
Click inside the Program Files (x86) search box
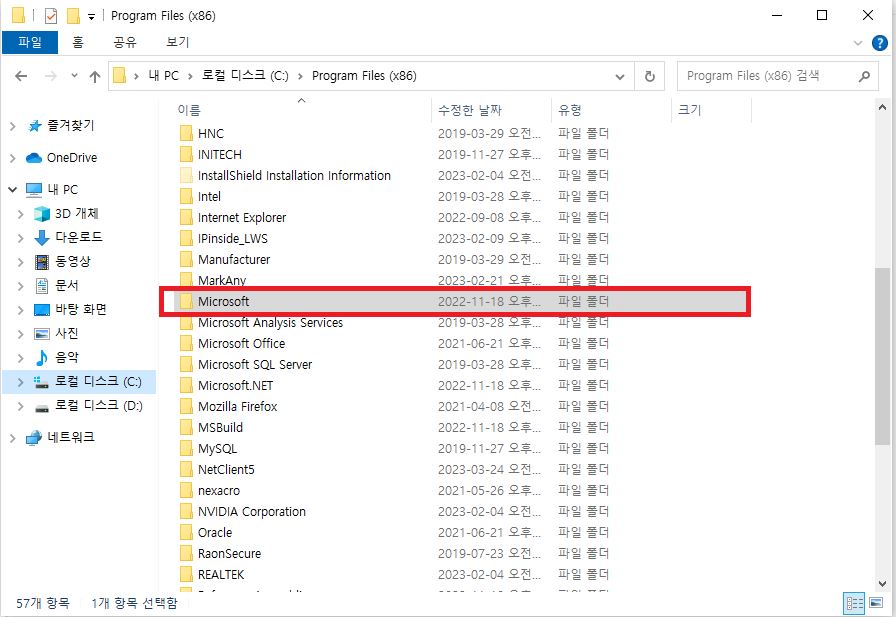click(780, 75)
